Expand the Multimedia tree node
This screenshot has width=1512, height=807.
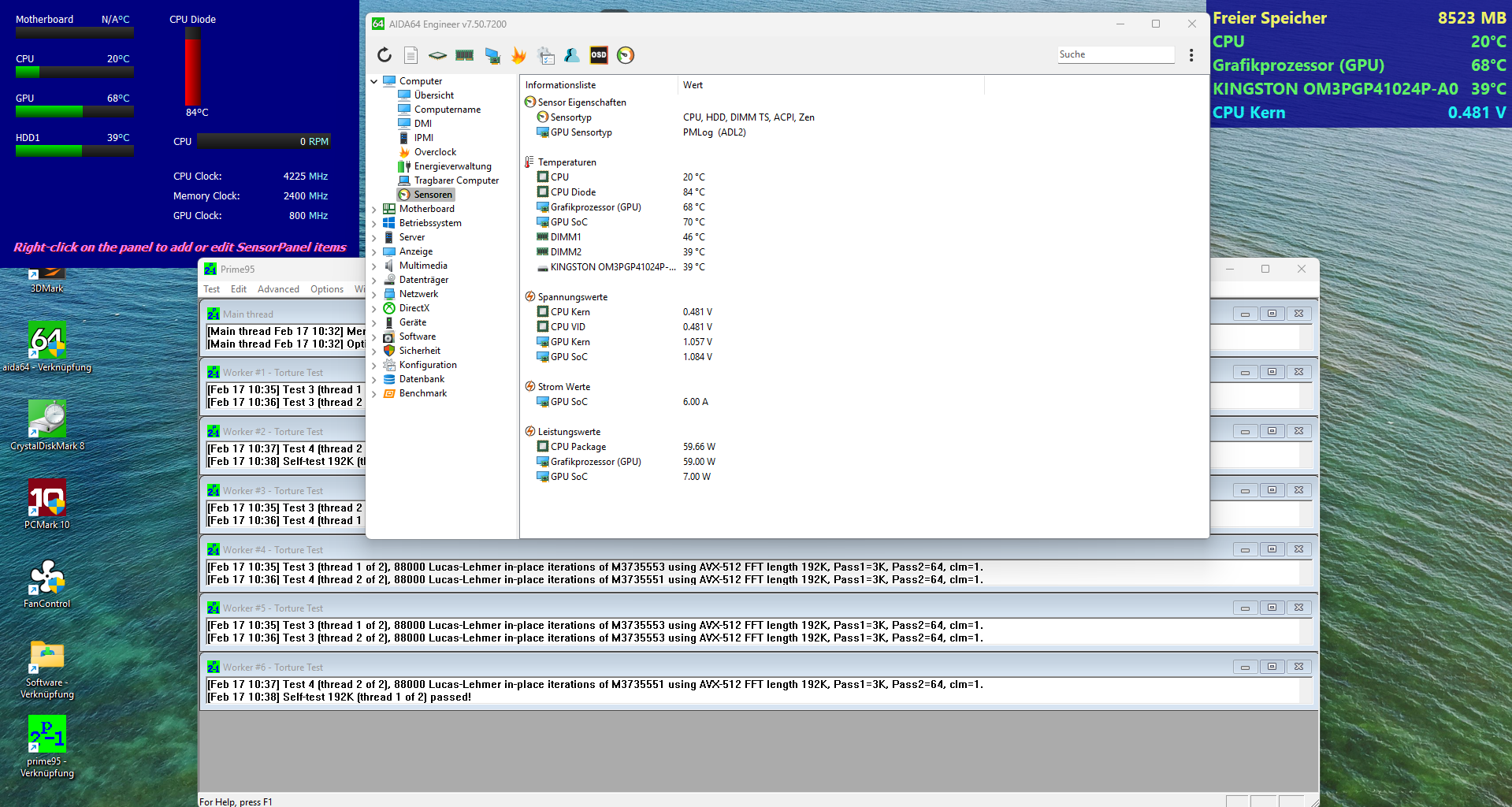pos(374,266)
